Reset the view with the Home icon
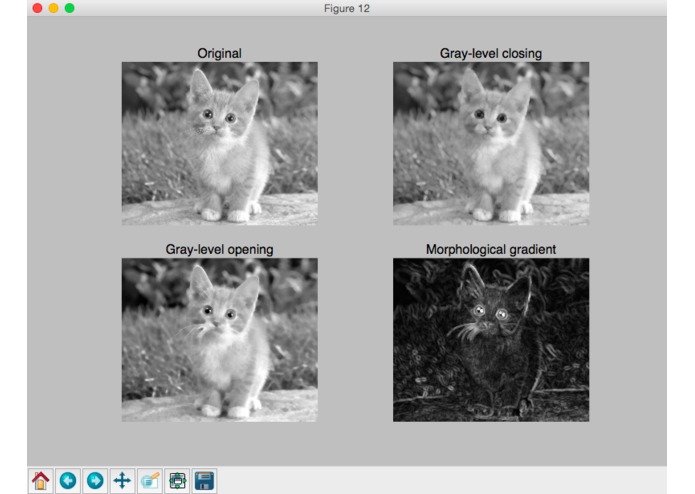This screenshot has height=494, width=695. [41, 481]
